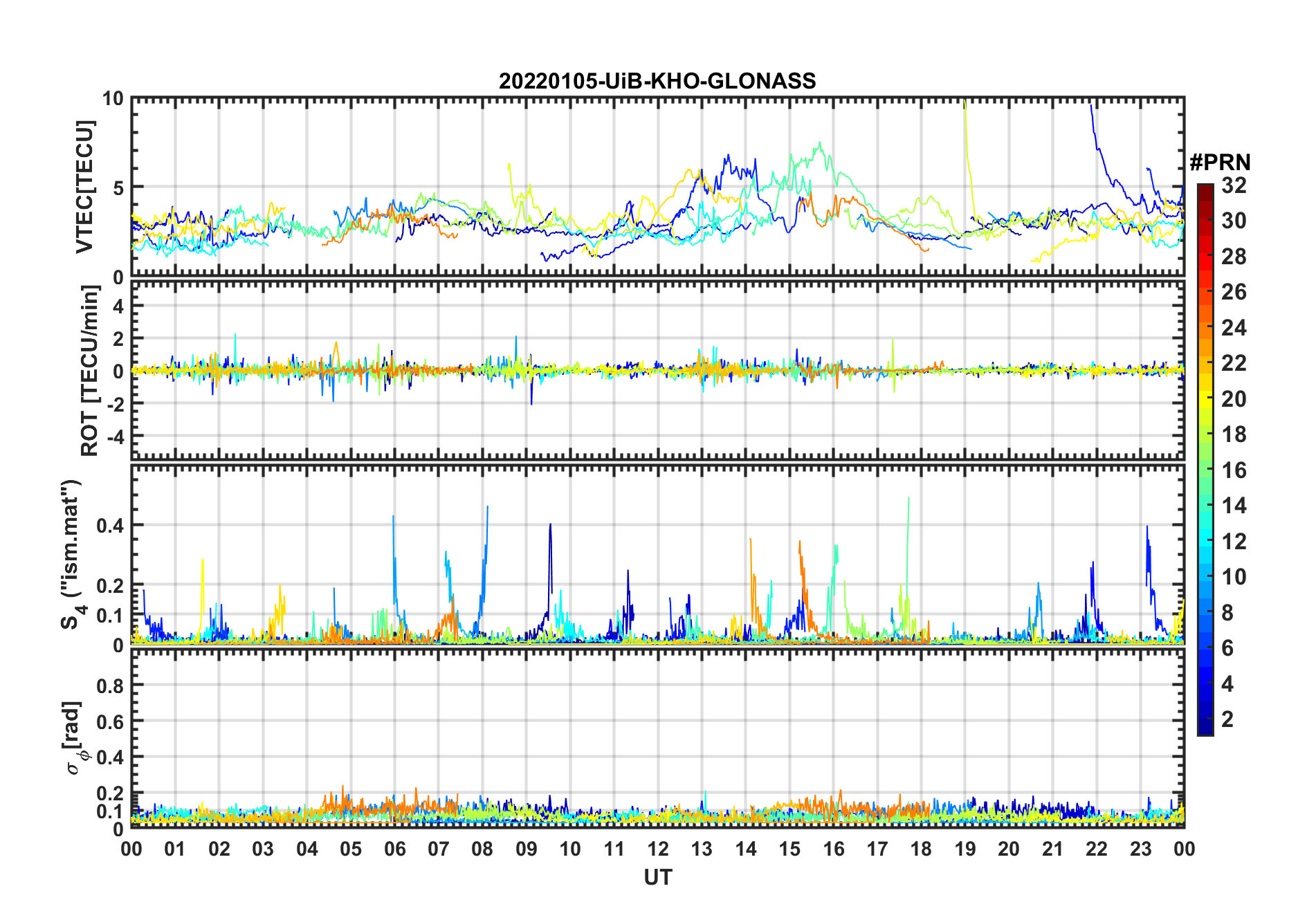Click the UT x-axis label
The height and width of the screenshot is (920, 1316).
click(x=658, y=878)
